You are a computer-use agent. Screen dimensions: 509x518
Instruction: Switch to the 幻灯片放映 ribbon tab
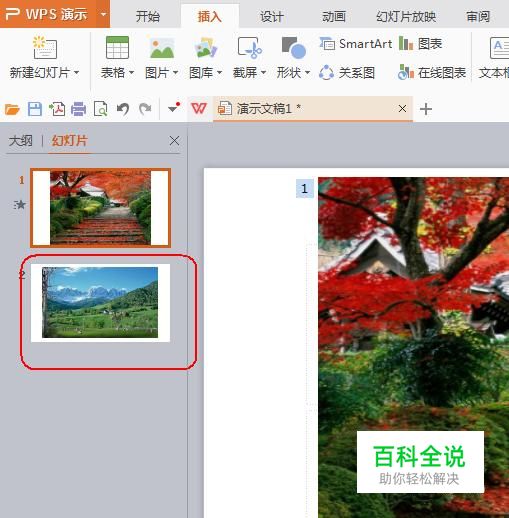pos(406,16)
